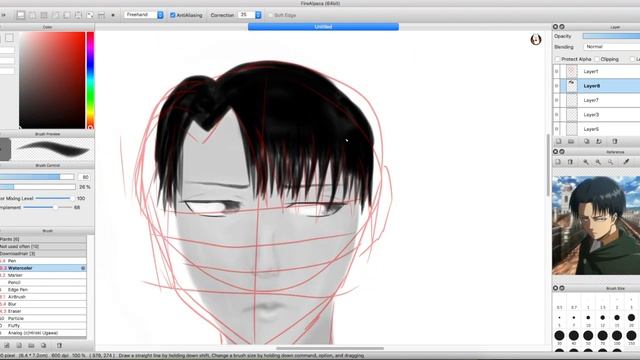The width and height of the screenshot is (640, 360).
Task: Remove the reference image with trash icon
Action: point(570,162)
